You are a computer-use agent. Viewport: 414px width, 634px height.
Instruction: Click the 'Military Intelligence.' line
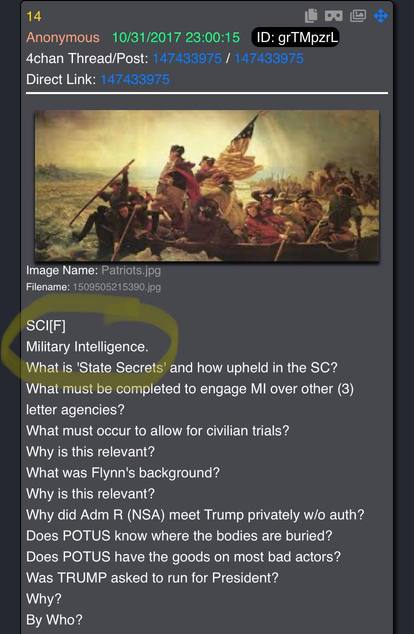pyautogui.click(x=87, y=347)
